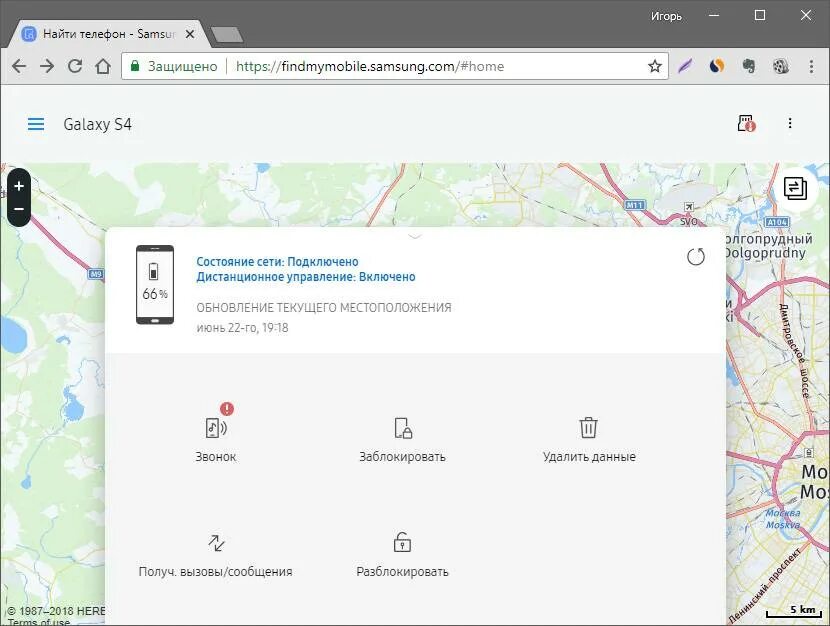Viewport: 830px width, 626px height.
Task: Click the Игорь profile button
Action: point(666,16)
